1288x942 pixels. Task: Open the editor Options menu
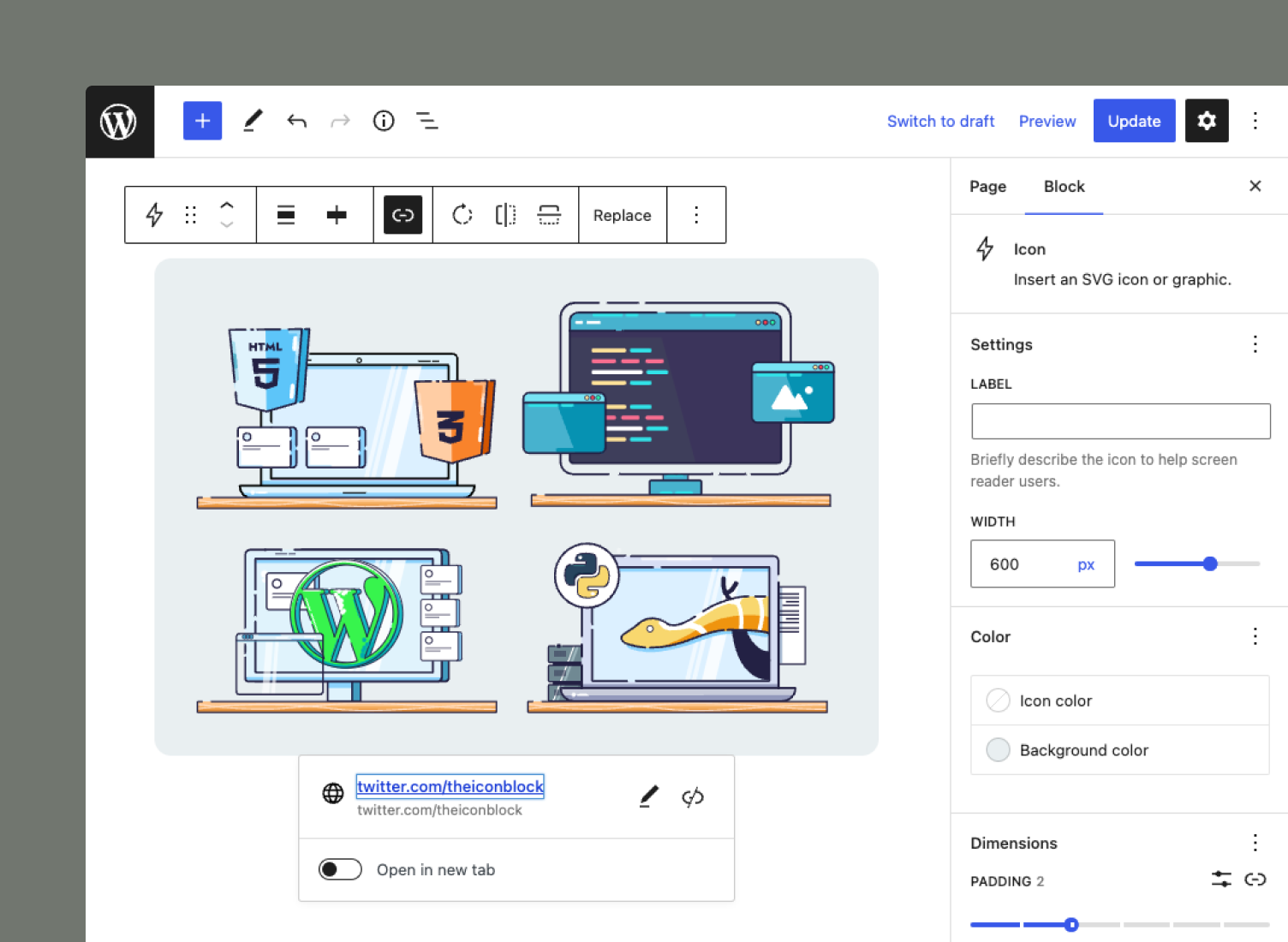click(x=1255, y=121)
